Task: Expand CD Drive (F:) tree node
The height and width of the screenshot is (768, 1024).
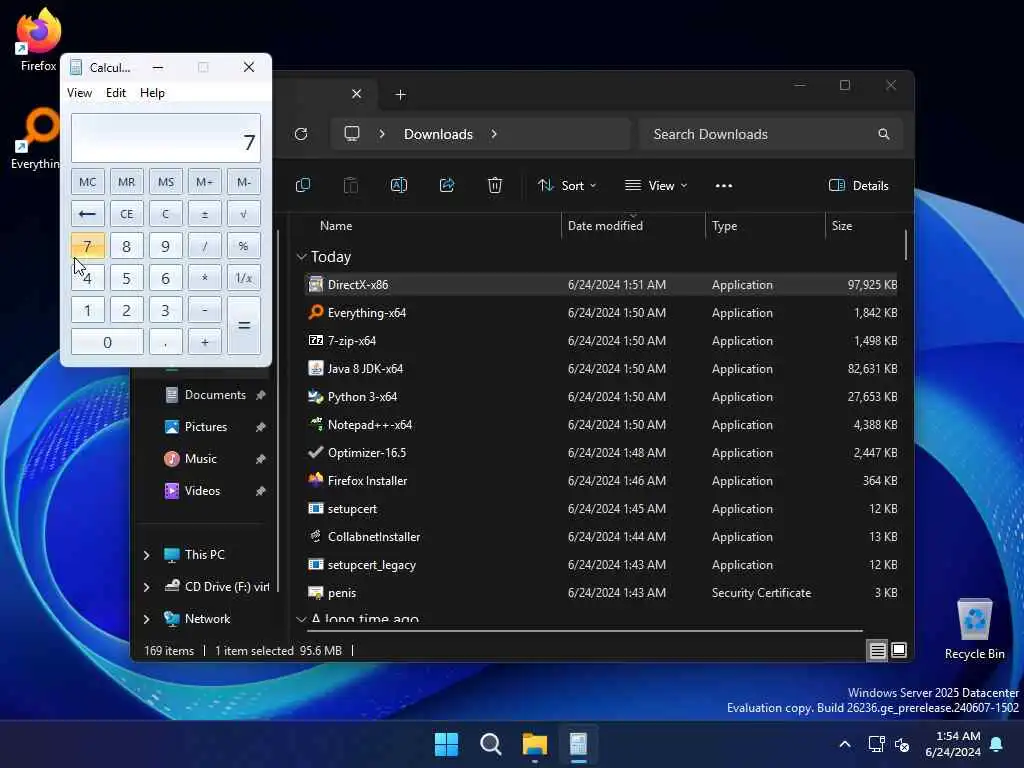Action: point(146,587)
